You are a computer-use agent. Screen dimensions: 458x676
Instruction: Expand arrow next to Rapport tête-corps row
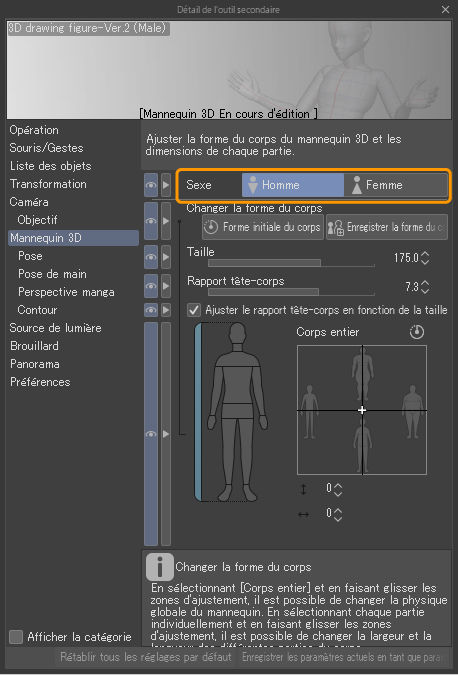click(166, 286)
